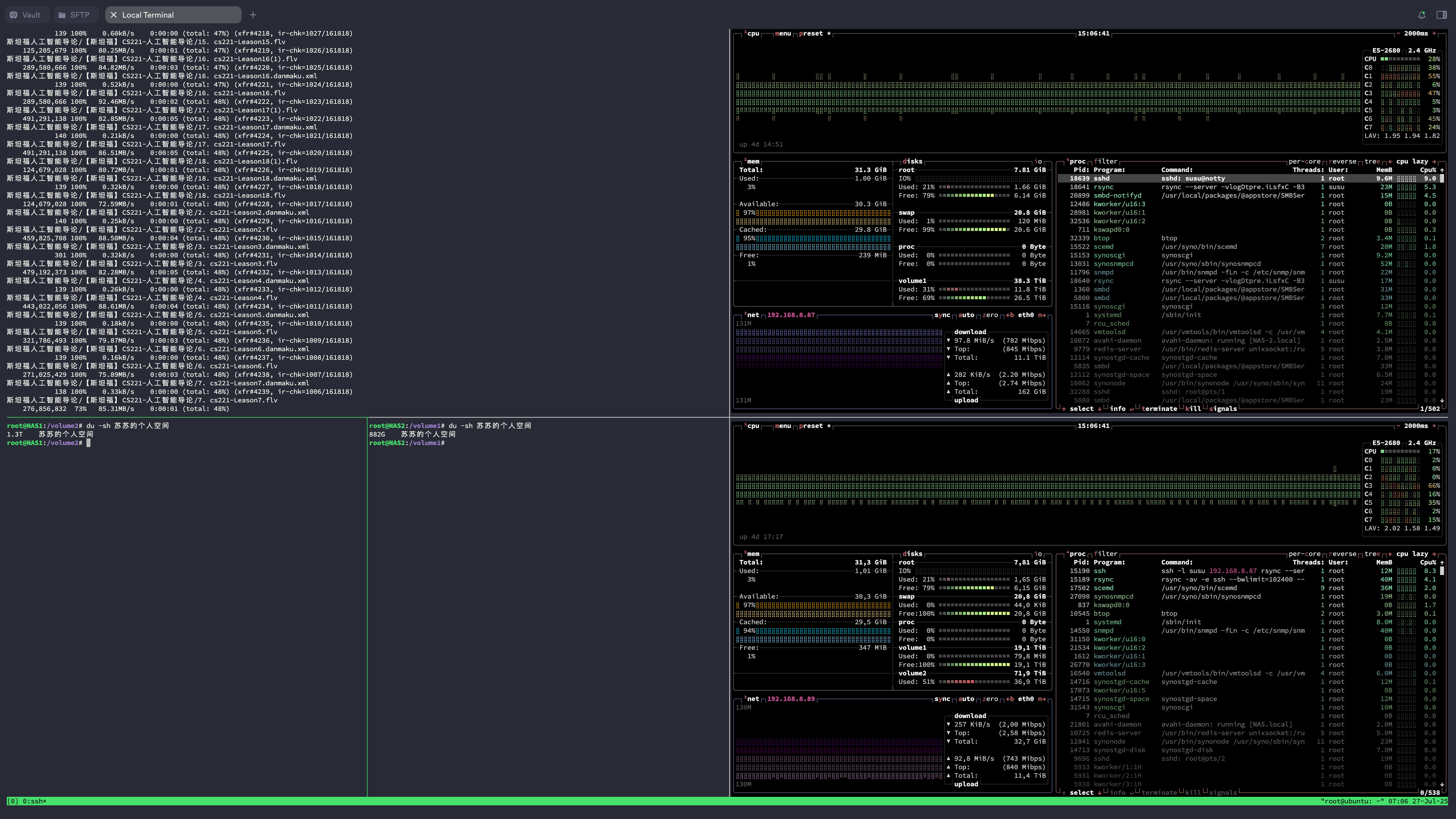The height and width of the screenshot is (819, 1456).
Task: Select sshd process row pid 18639
Action: pyautogui.click(x=1248, y=178)
